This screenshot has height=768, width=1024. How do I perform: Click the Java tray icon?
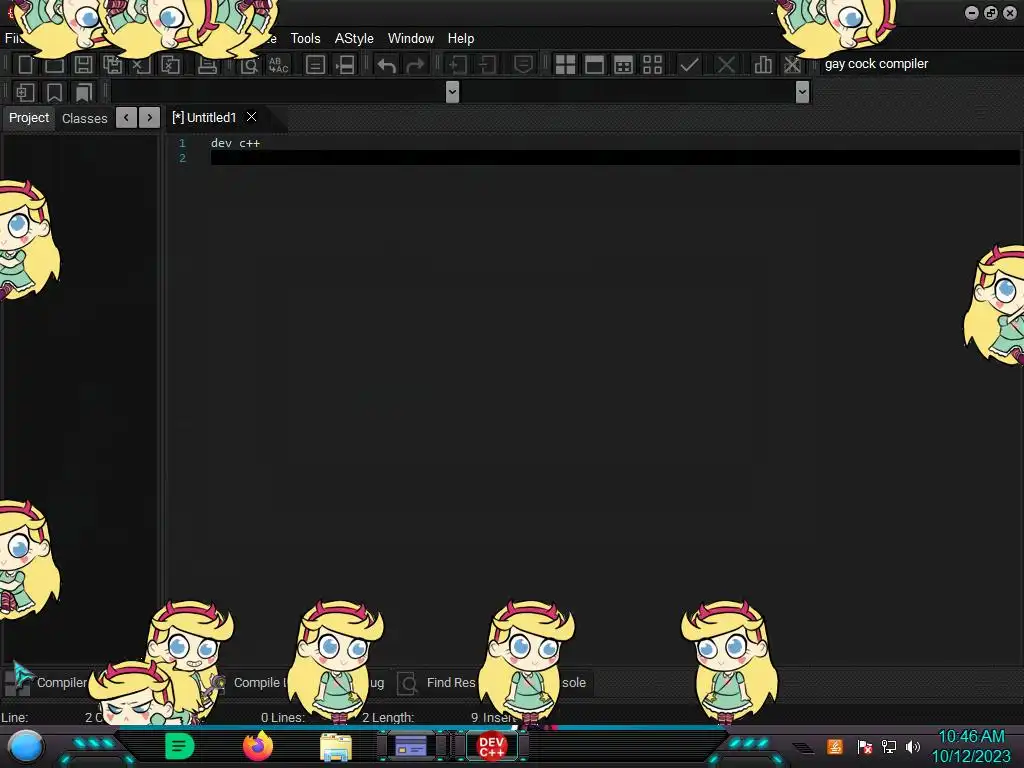[835, 746]
